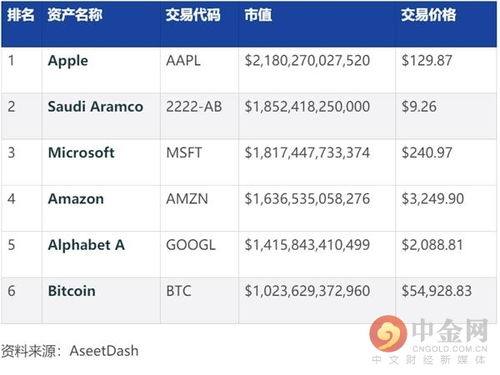Click the BTC ticker code

[179, 291]
